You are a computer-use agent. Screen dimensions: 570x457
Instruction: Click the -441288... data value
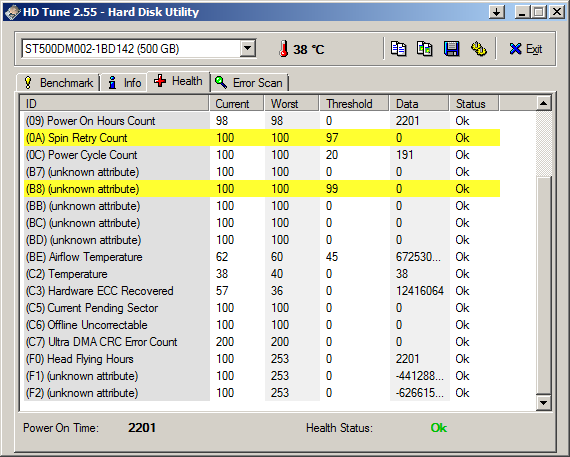point(420,376)
